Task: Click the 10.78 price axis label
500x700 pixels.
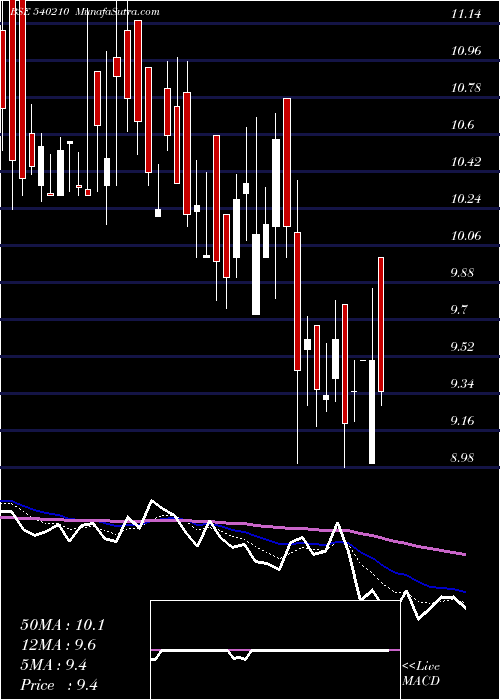Action: (466, 88)
